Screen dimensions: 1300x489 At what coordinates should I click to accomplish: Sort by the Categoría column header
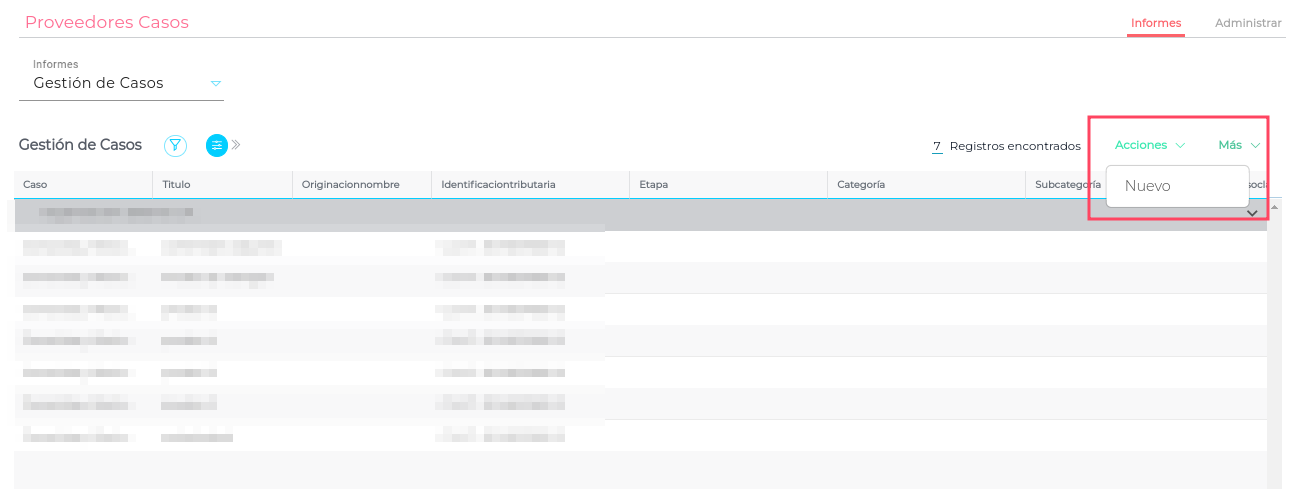[926, 184]
